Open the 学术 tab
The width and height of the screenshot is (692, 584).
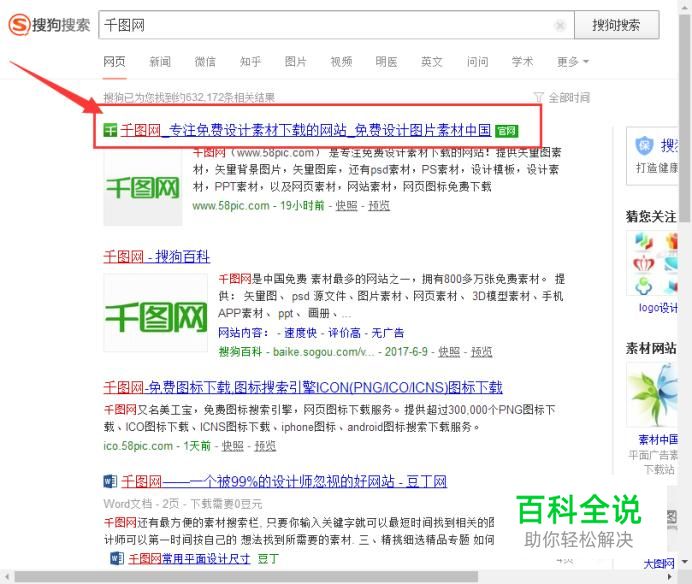pyautogui.click(x=523, y=61)
